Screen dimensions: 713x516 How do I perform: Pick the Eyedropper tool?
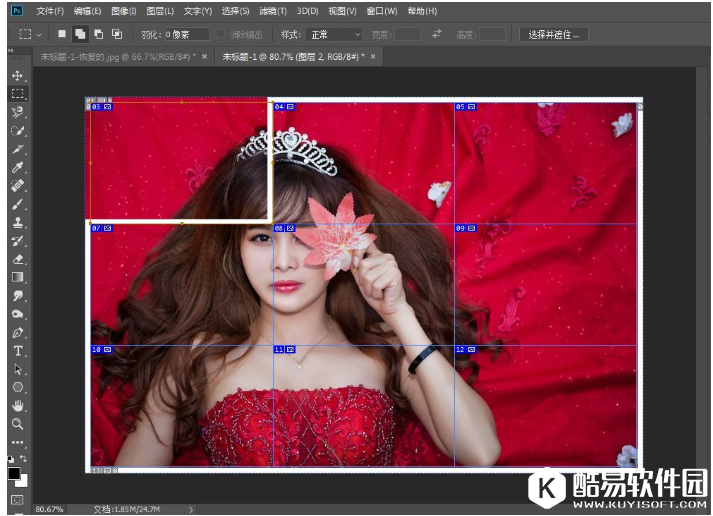pyautogui.click(x=18, y=167)
